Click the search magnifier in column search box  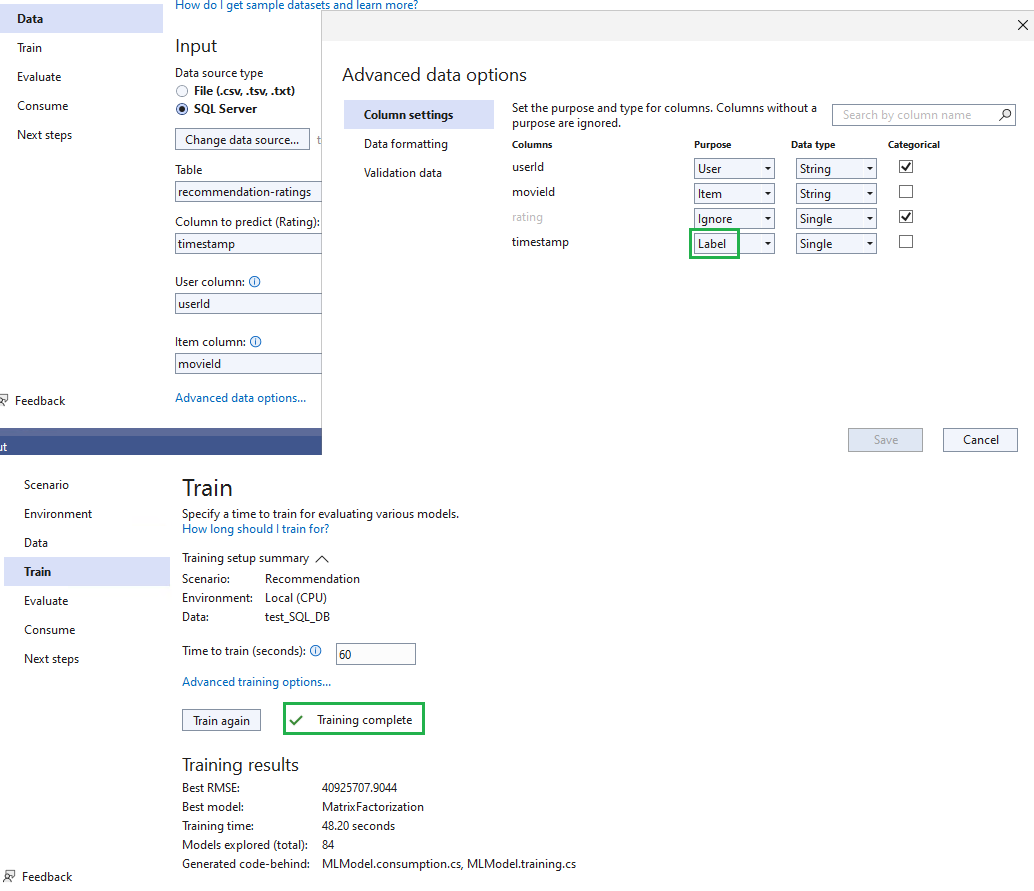pyautogui.click(x=1004, y=115)
